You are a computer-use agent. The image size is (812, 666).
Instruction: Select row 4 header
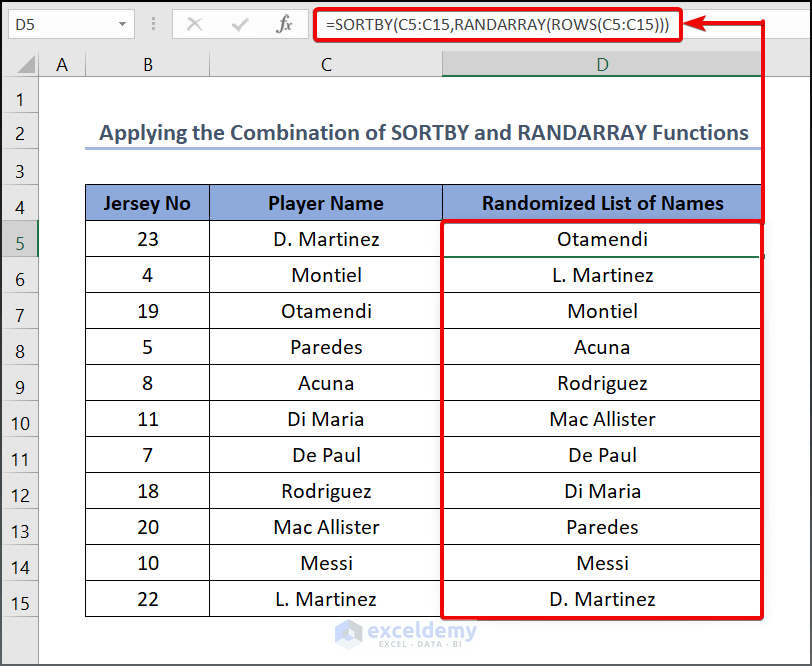pyautogui.click(x=20, y=203)
